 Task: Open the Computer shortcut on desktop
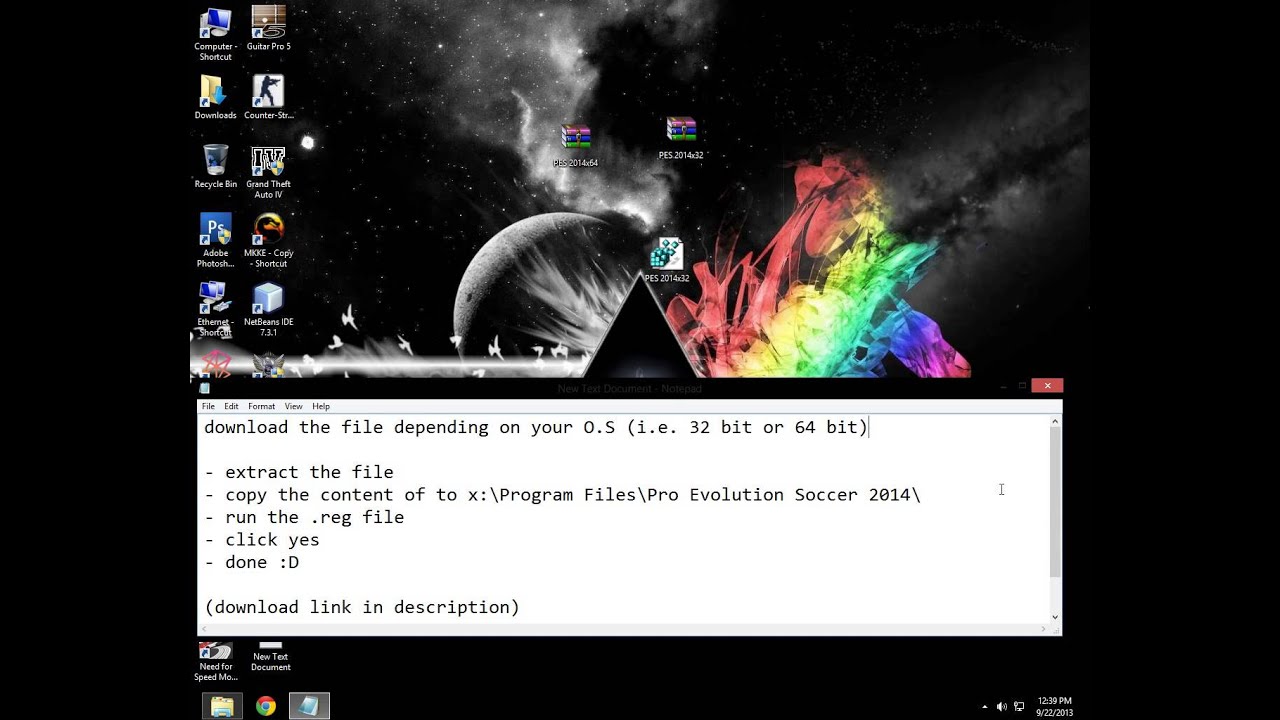pos(215,33)
